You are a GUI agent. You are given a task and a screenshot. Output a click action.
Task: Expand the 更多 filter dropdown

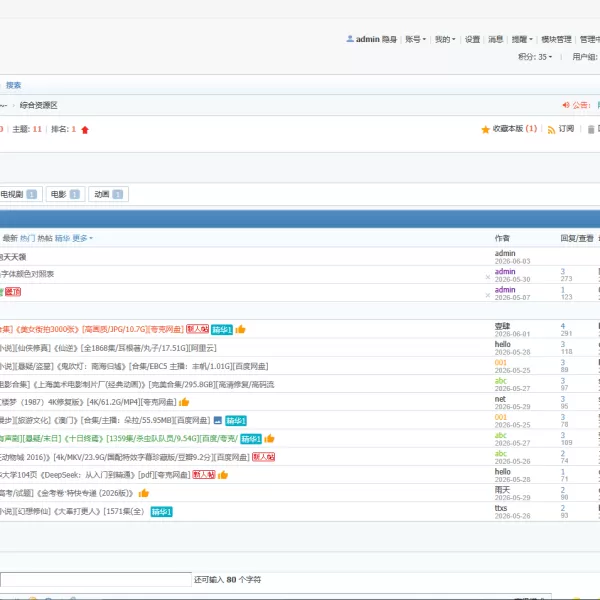(83, 238)
